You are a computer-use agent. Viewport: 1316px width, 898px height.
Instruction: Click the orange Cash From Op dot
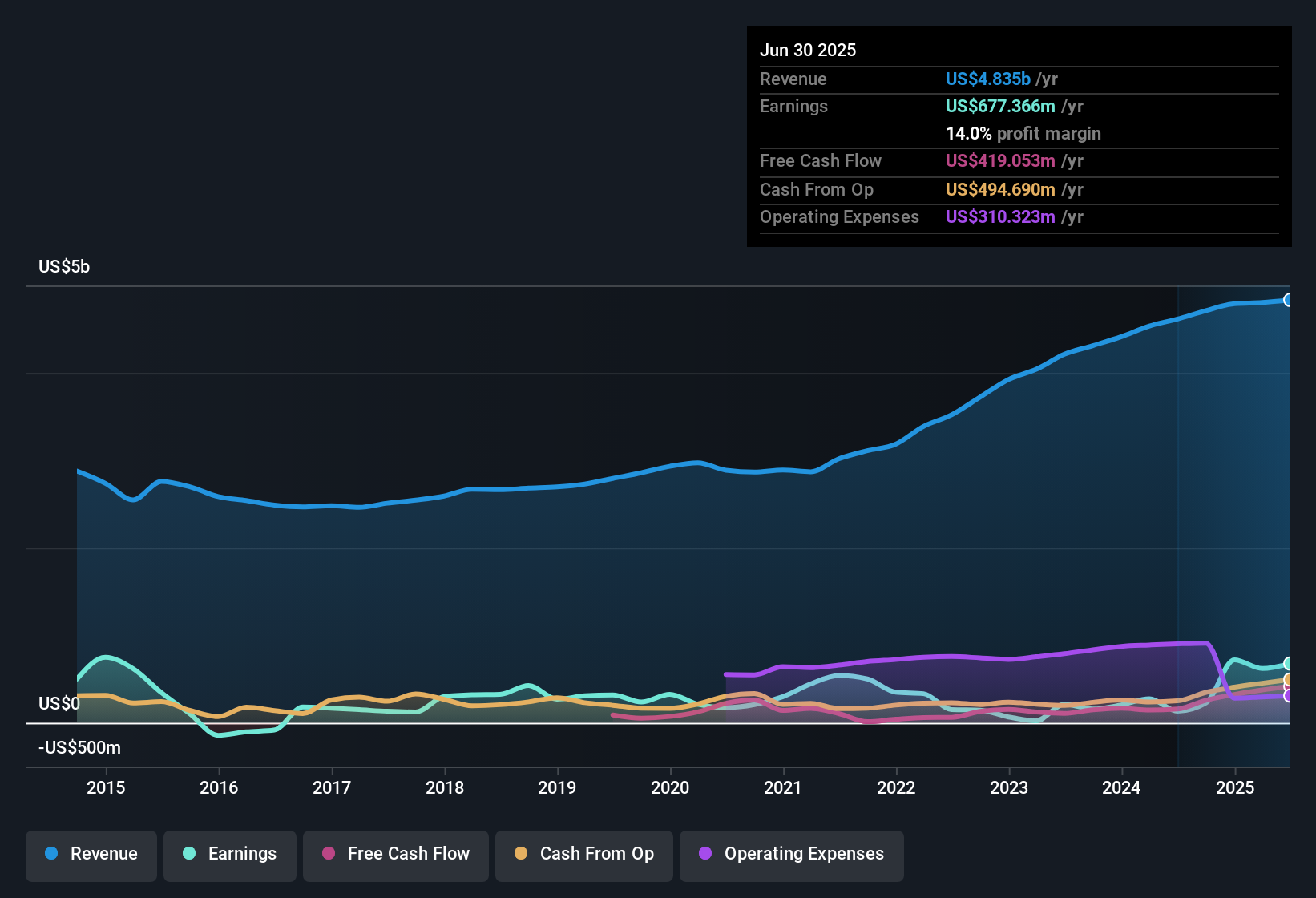pyautogui.click(x=521, y=854)
